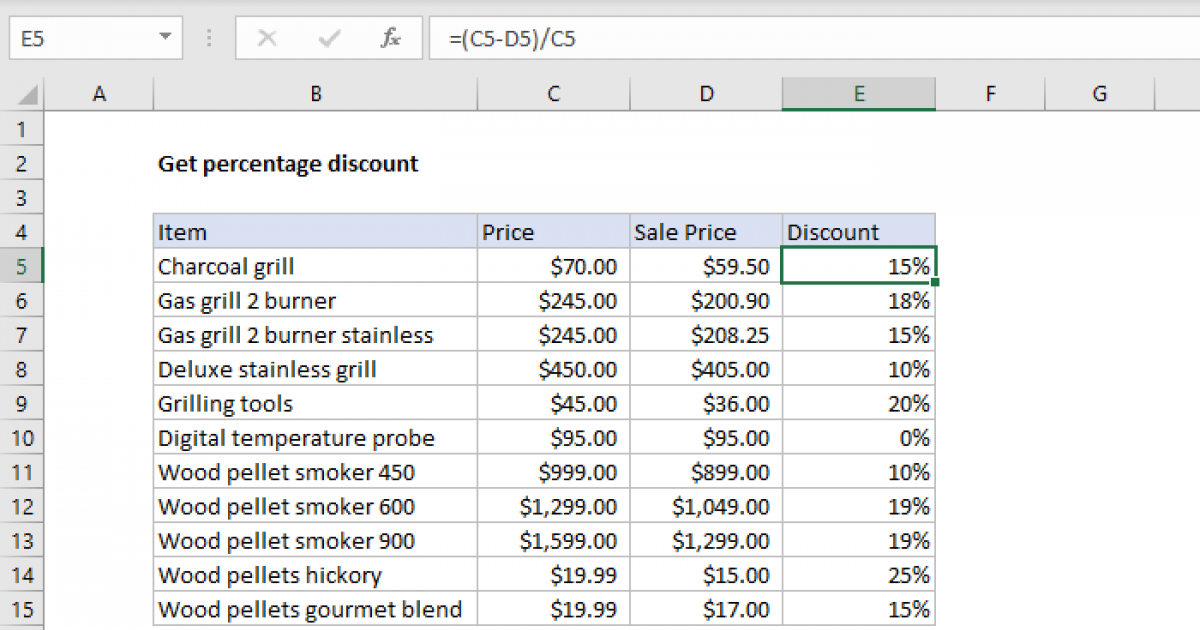Click the fill handle of cell E5
Viewport: 1200px width, 630px height.
pos(934,283)
